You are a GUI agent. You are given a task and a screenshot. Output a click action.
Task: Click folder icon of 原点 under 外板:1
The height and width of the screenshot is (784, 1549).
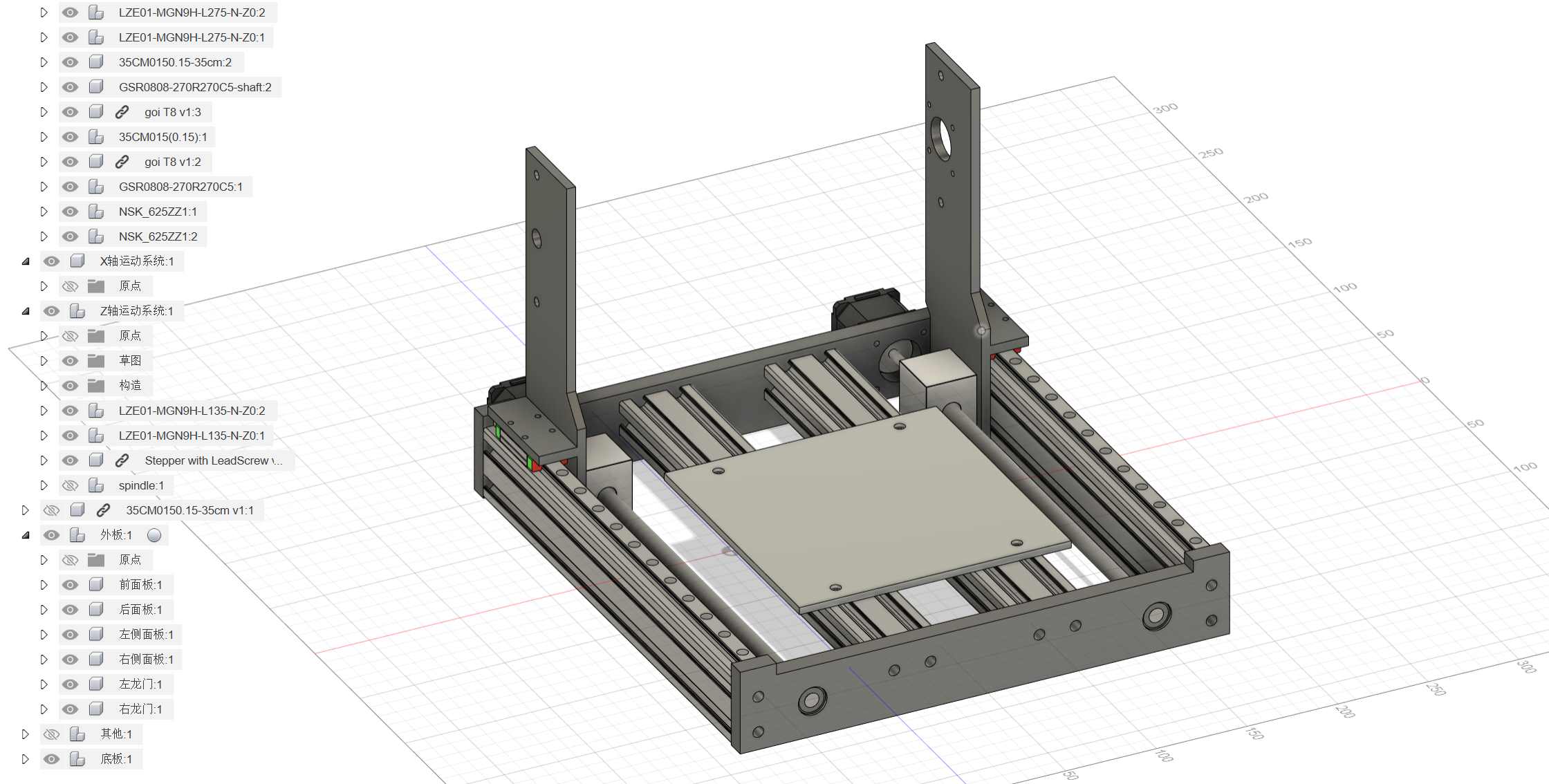click(x=96, y=560)
